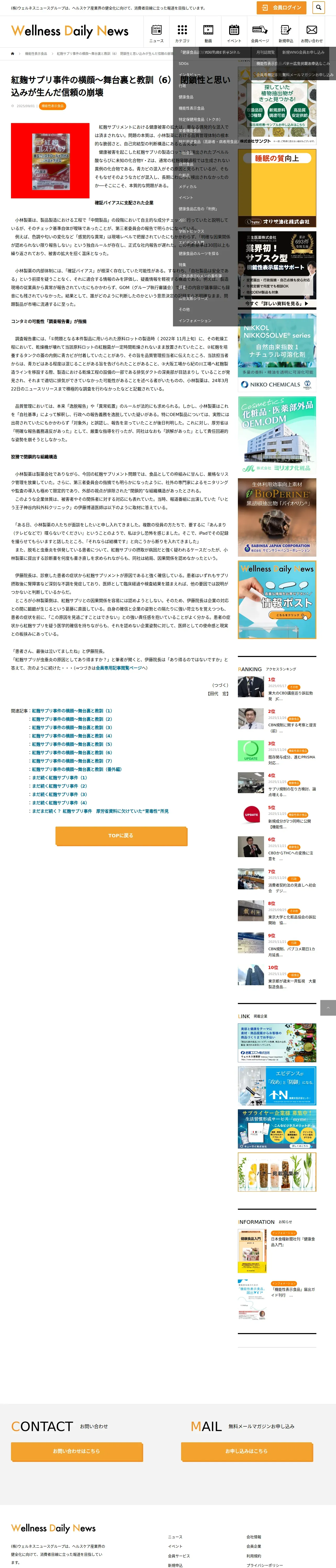Open the NIKKOL NIKKOSOLVE ad banner

coord(277,353)
